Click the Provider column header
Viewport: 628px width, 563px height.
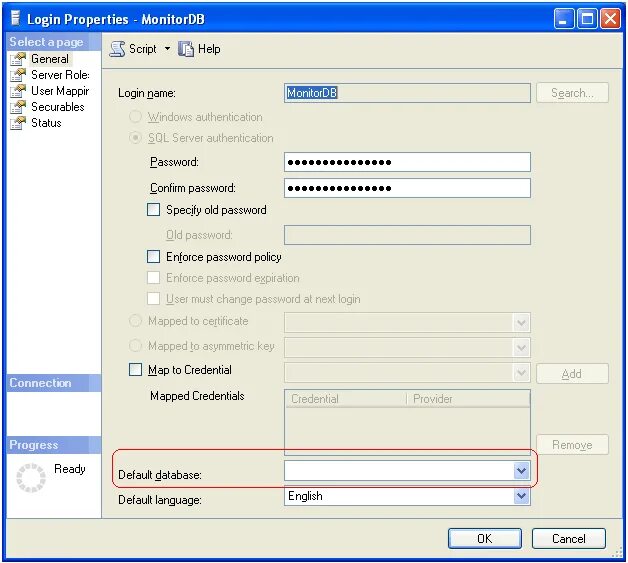click(468, 399)
